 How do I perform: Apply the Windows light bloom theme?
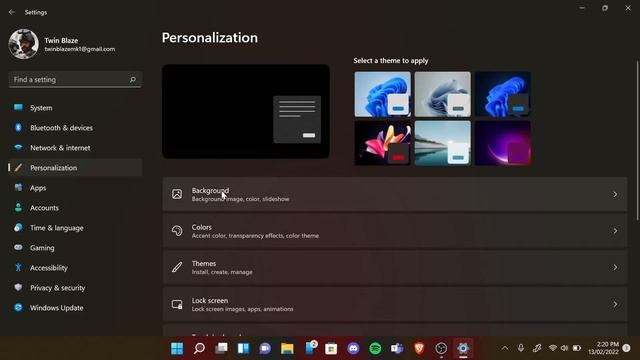click(382, 94)
